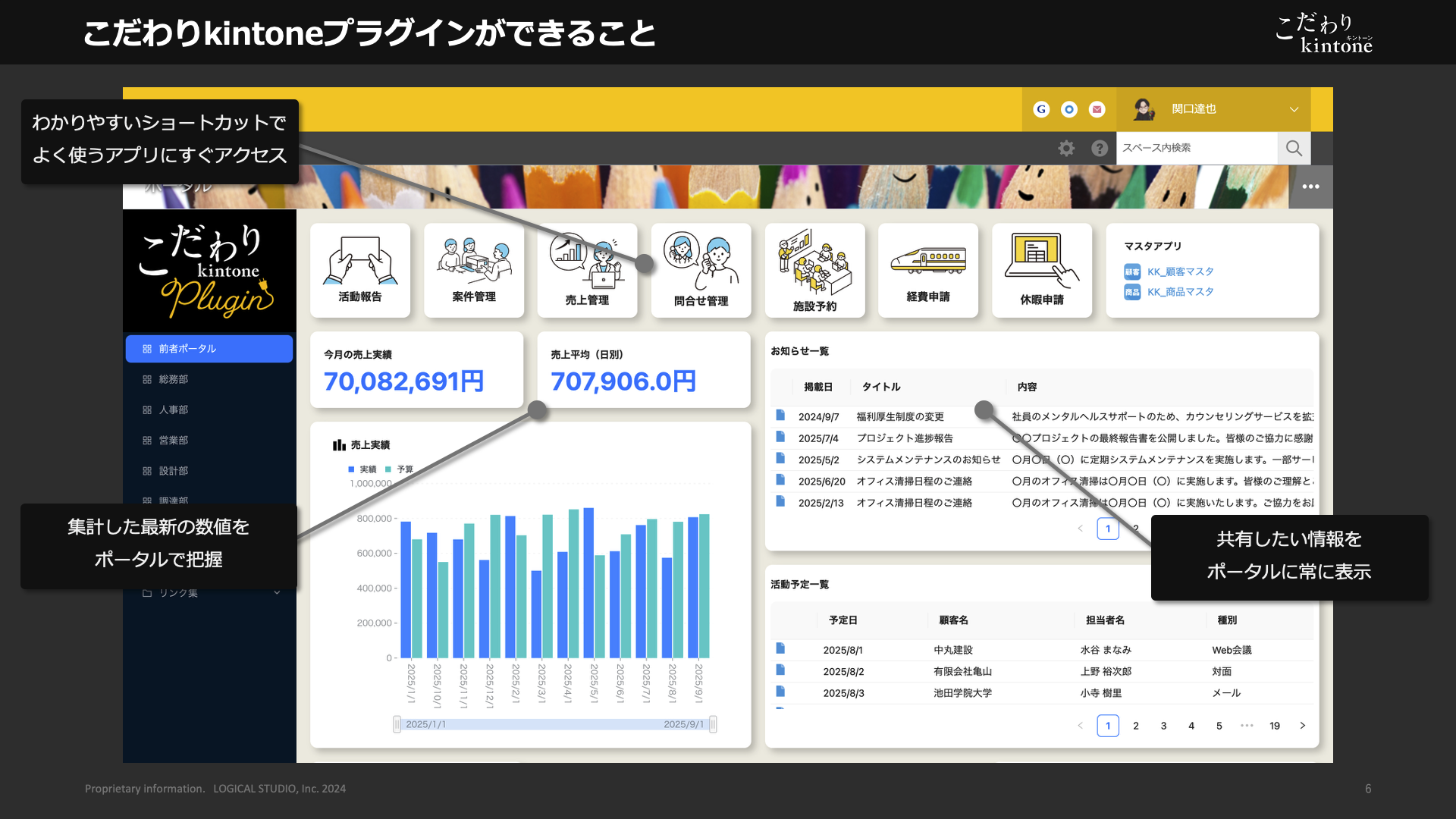The height and width of the screenshot is (819, 1456).
Task: Click 池田学院大学 customer cell
Action: pos(962,692)
